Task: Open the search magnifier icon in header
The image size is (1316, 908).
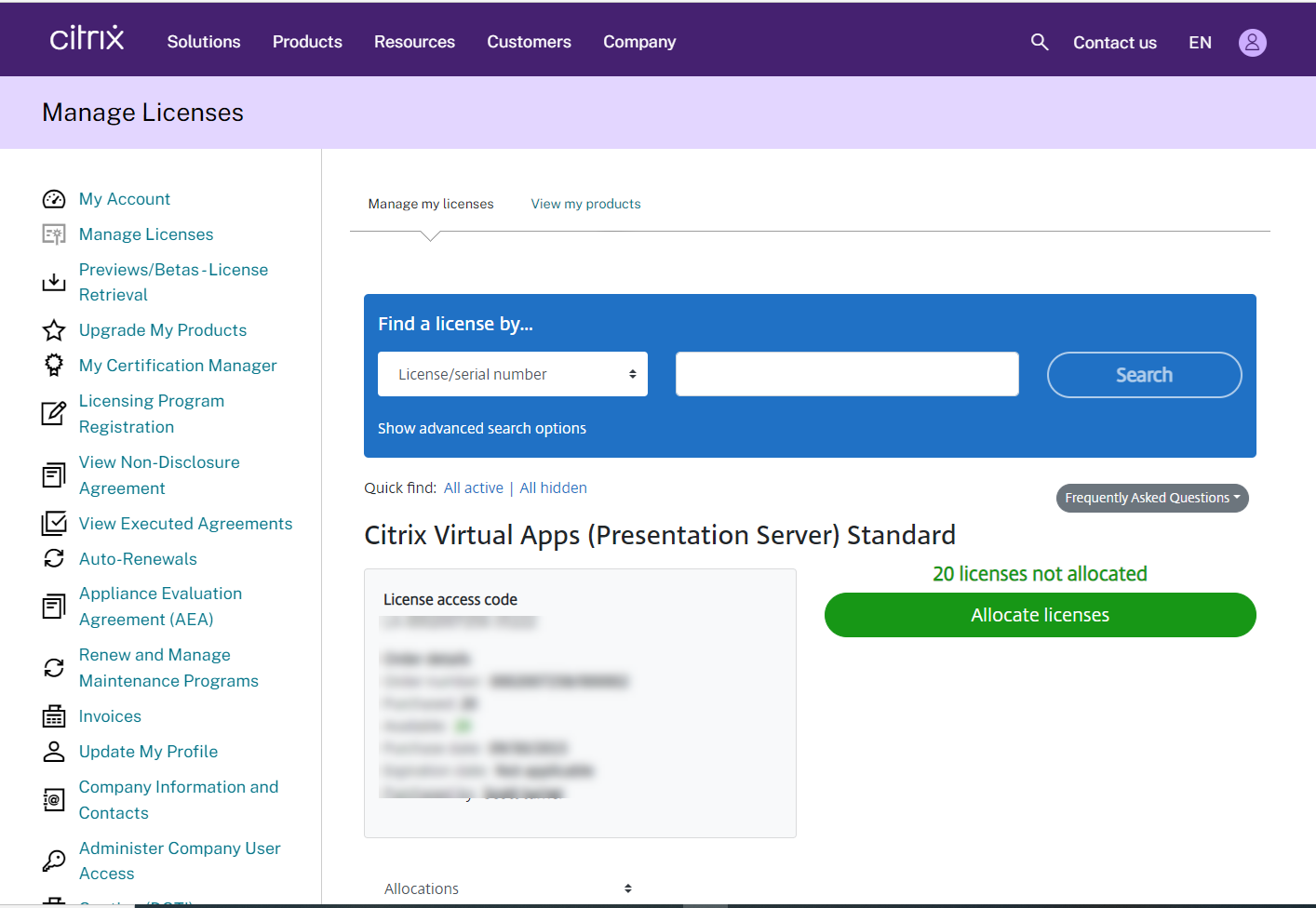Action: pyautogui.click(x=1040, y=42)
